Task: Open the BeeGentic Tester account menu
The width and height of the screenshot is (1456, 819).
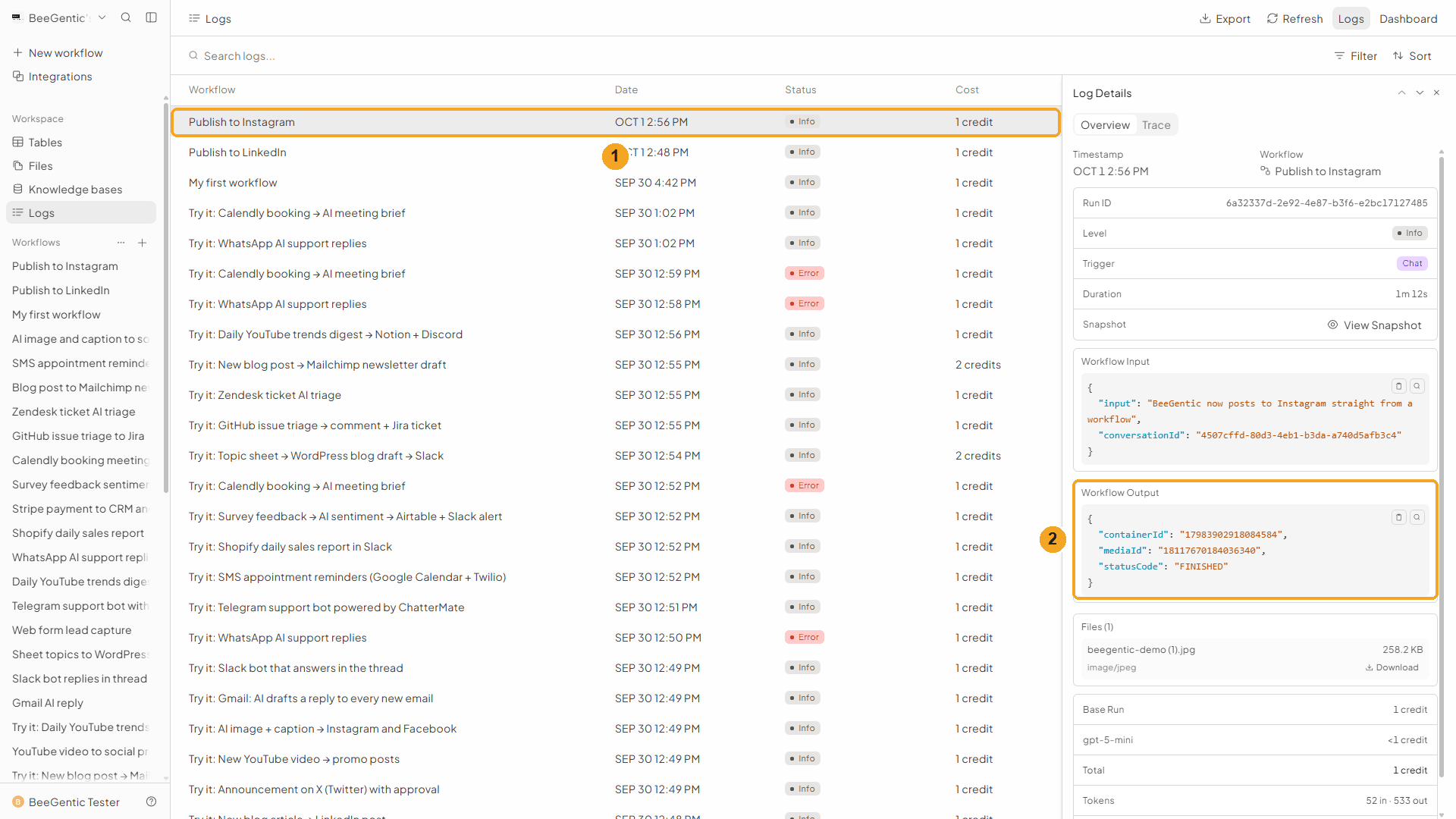Action: pyautogui.click(x=67, y=802)
